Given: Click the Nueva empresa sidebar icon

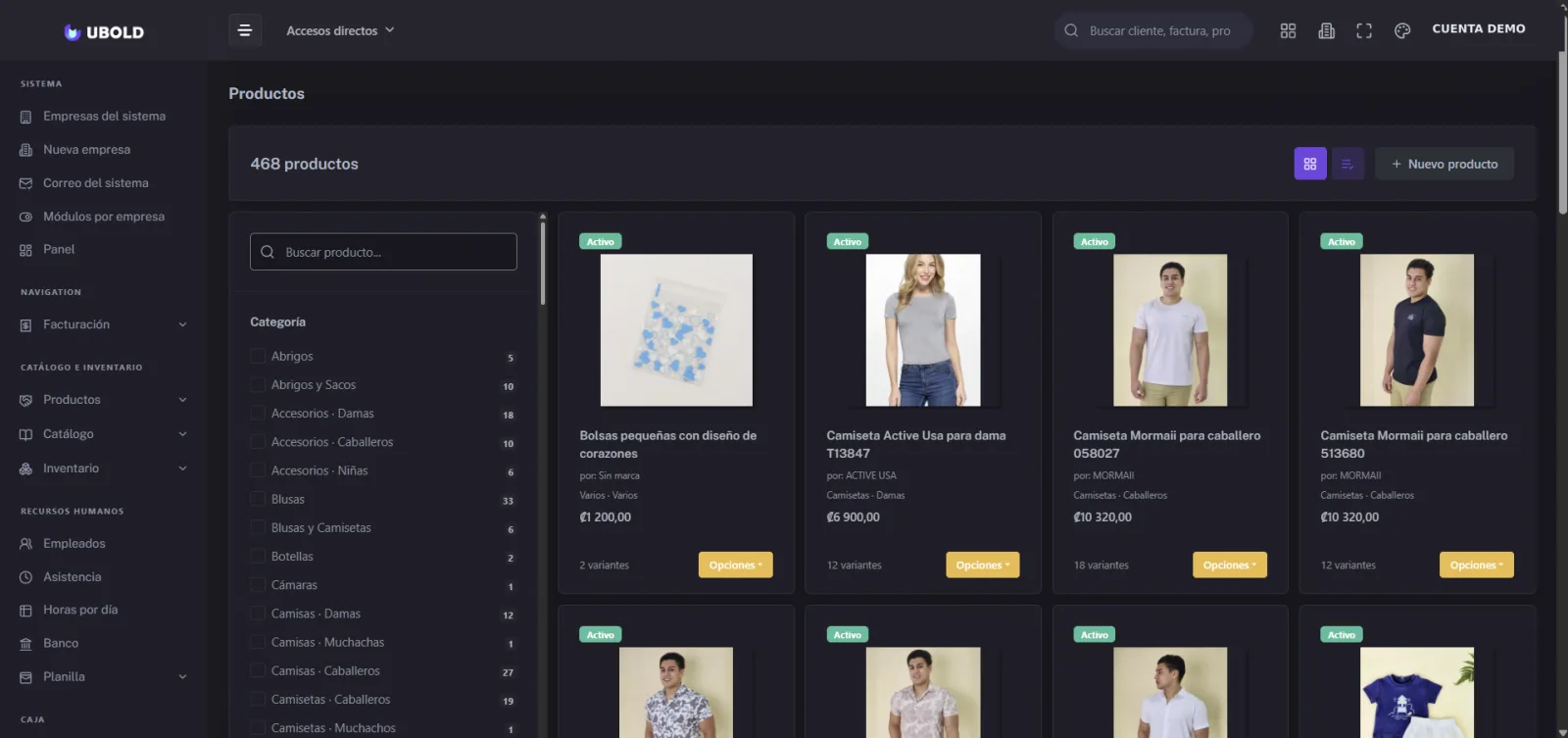Looking at the screenshot, I should click(25, 150).
